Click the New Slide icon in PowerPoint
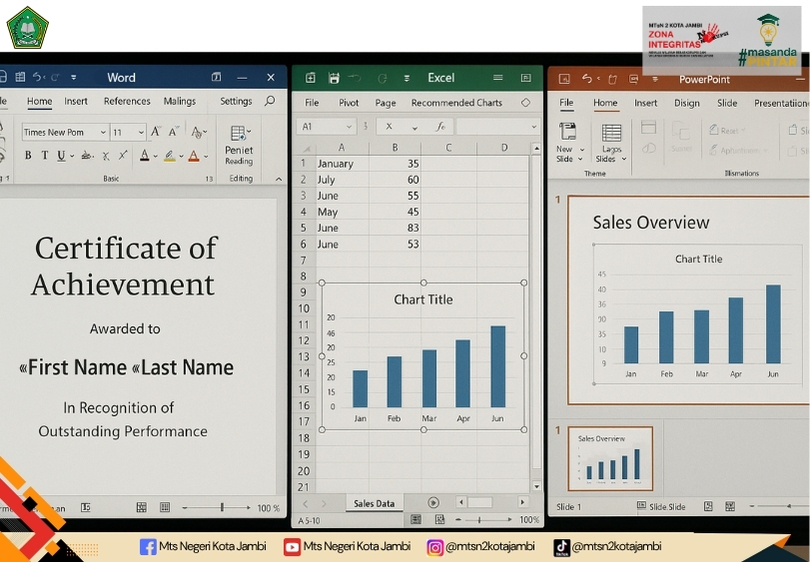The image size is (810, 562). click(x=567, y=132)
